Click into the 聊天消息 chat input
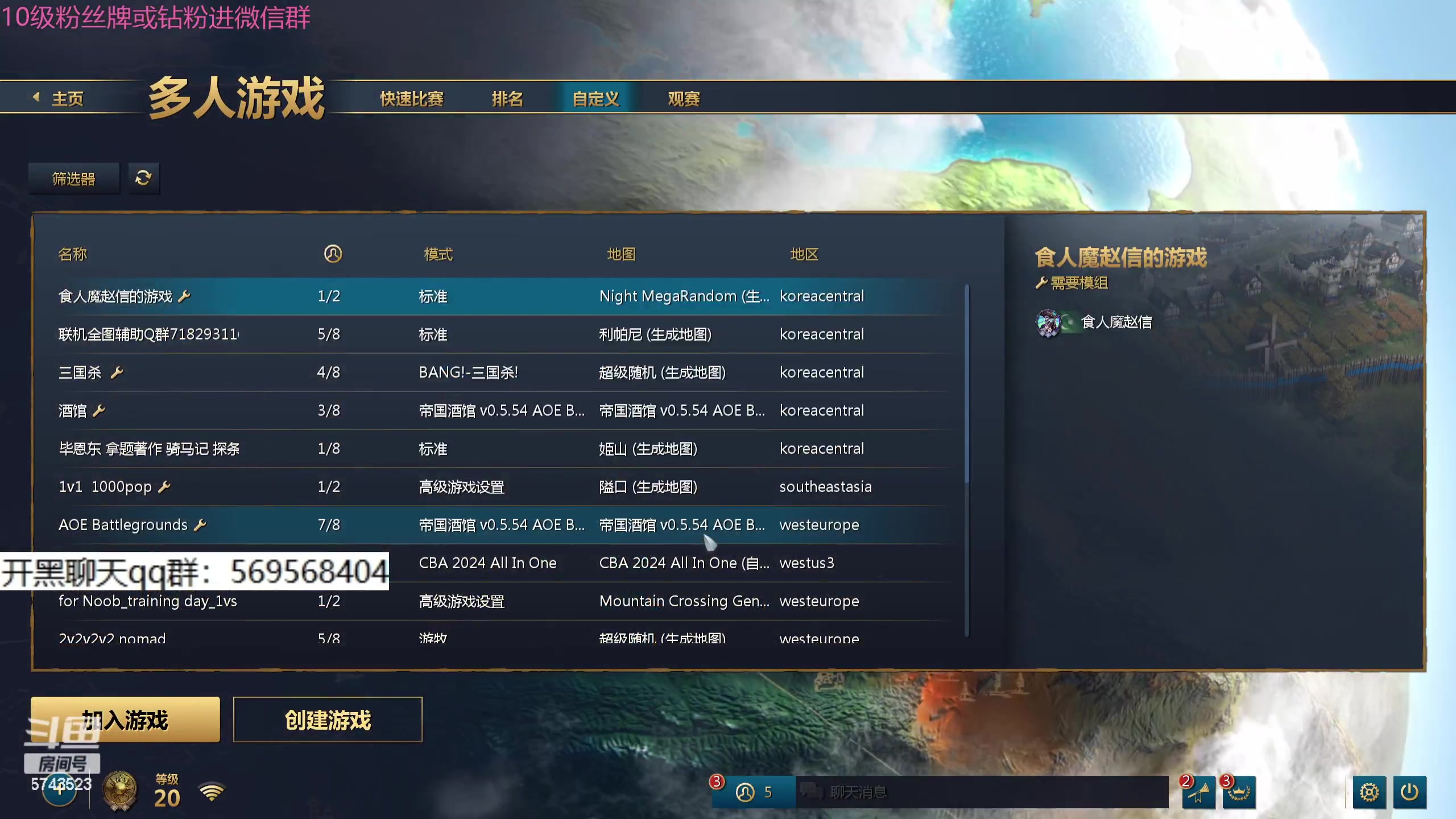The height and width of the screenshot is (819, 1456). click(x=982, y=792)
